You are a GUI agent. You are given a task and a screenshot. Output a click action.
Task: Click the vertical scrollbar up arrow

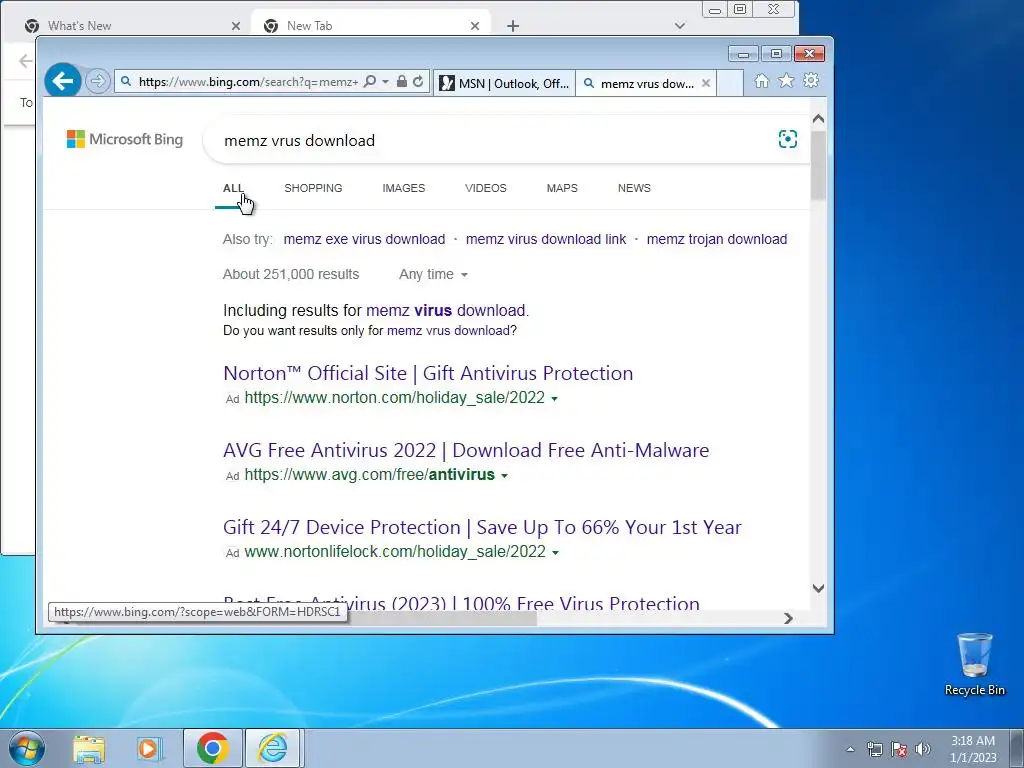pos(818,119)
